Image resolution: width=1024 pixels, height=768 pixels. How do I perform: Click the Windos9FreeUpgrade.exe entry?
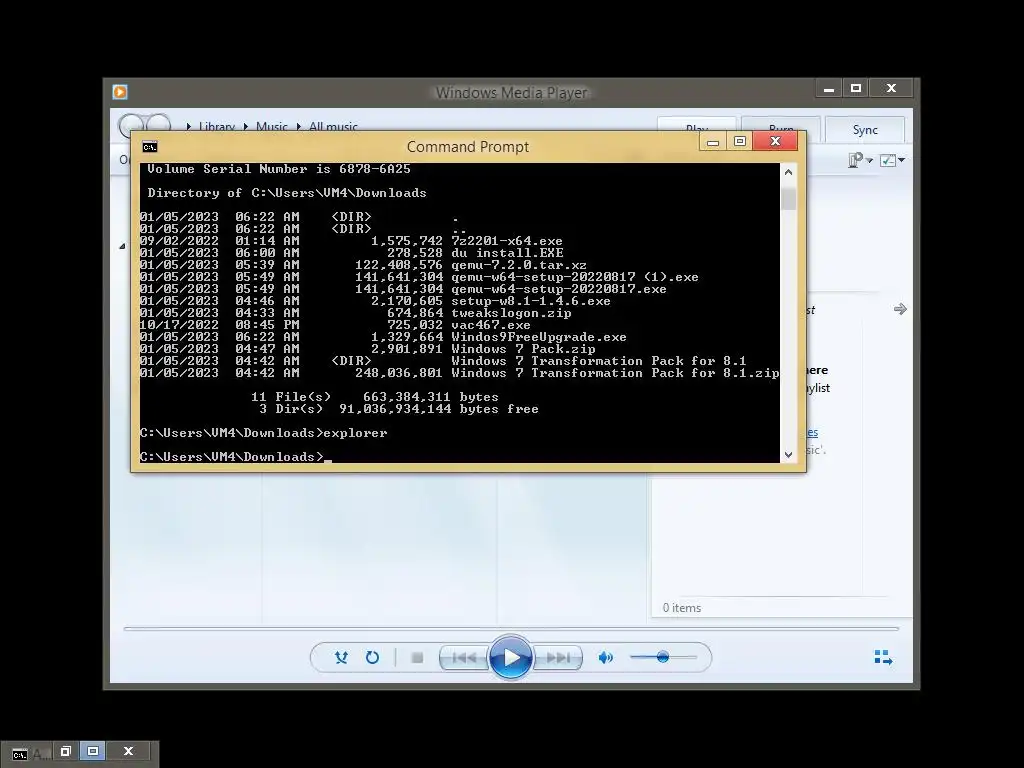539,337
